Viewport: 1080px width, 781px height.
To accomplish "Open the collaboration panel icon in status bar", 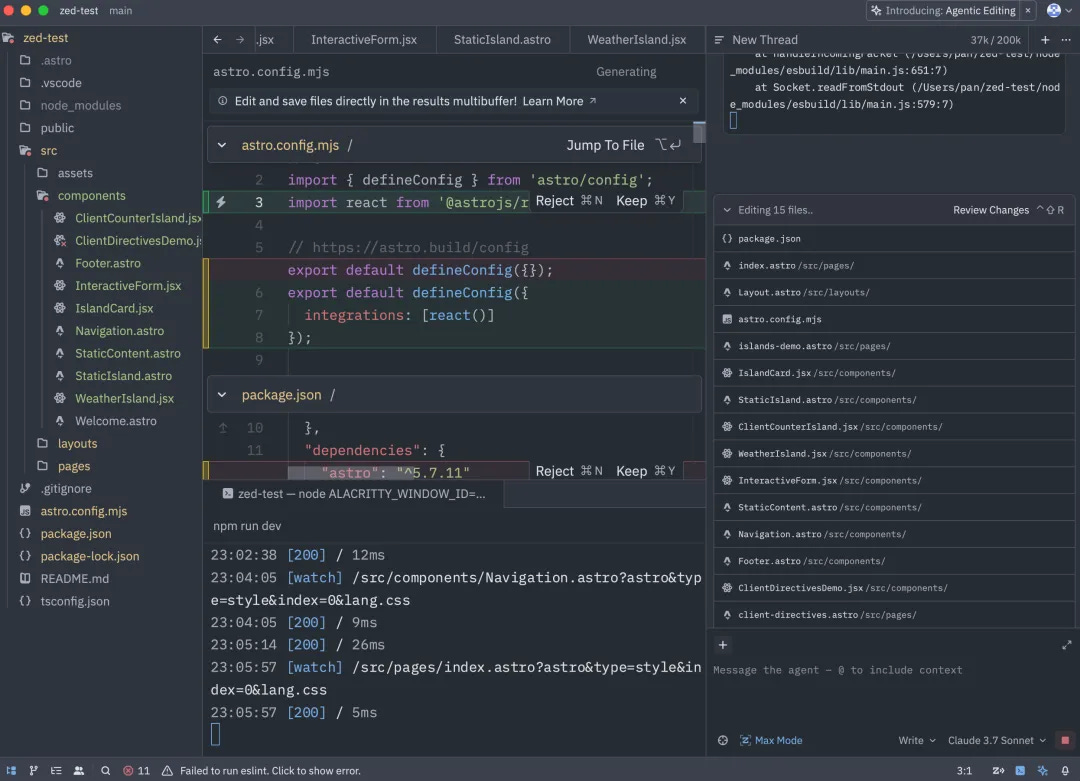I will pyautogui.click(x=79, y=771).
